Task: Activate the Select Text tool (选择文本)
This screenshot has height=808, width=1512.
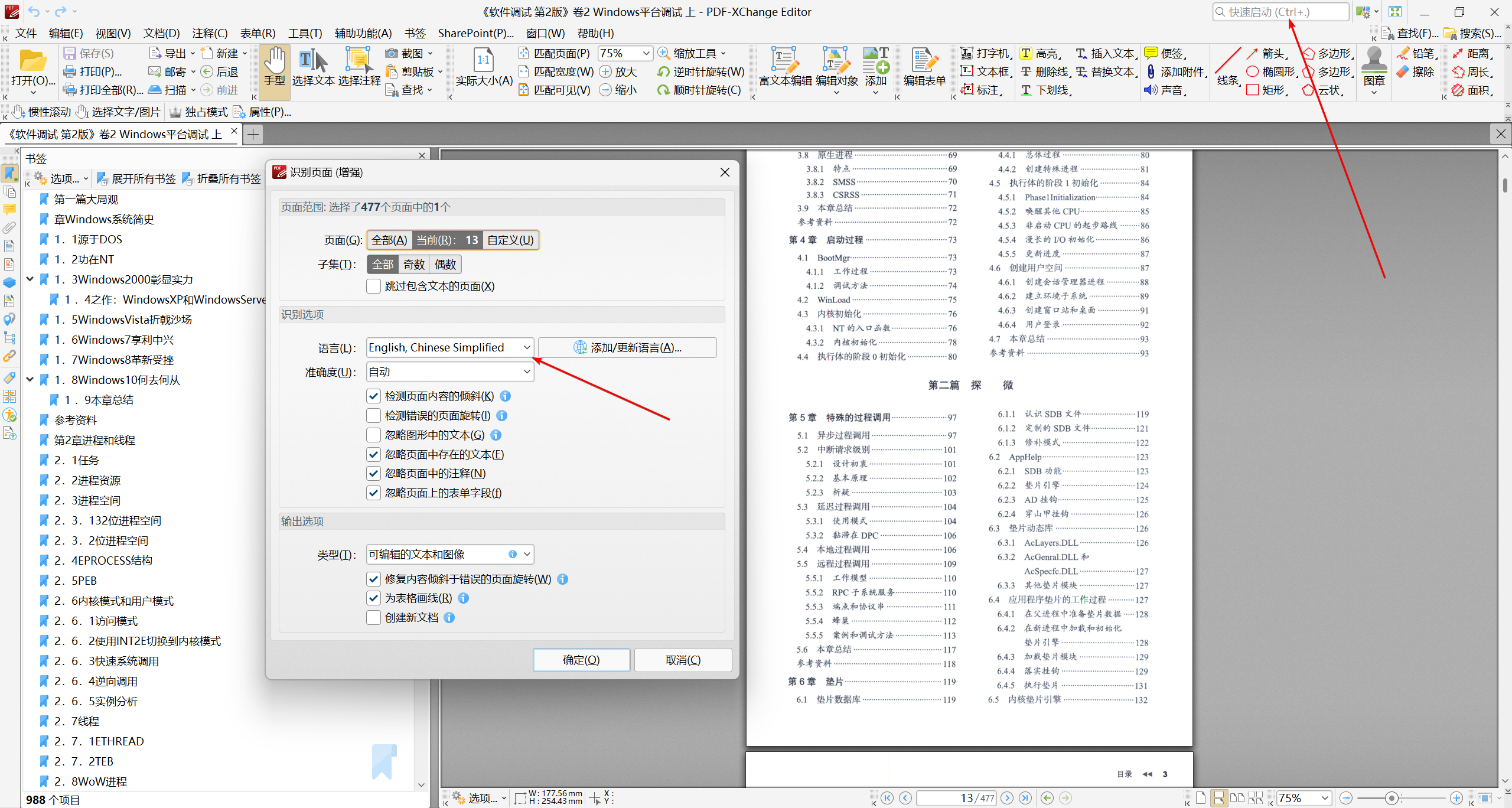Action: (313, 67)
